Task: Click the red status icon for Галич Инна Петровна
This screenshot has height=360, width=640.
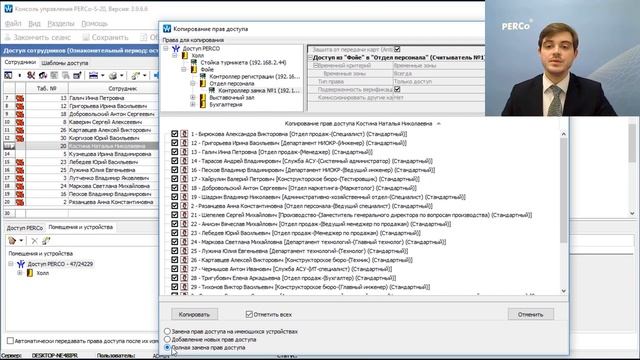Action: click(20, 98)
